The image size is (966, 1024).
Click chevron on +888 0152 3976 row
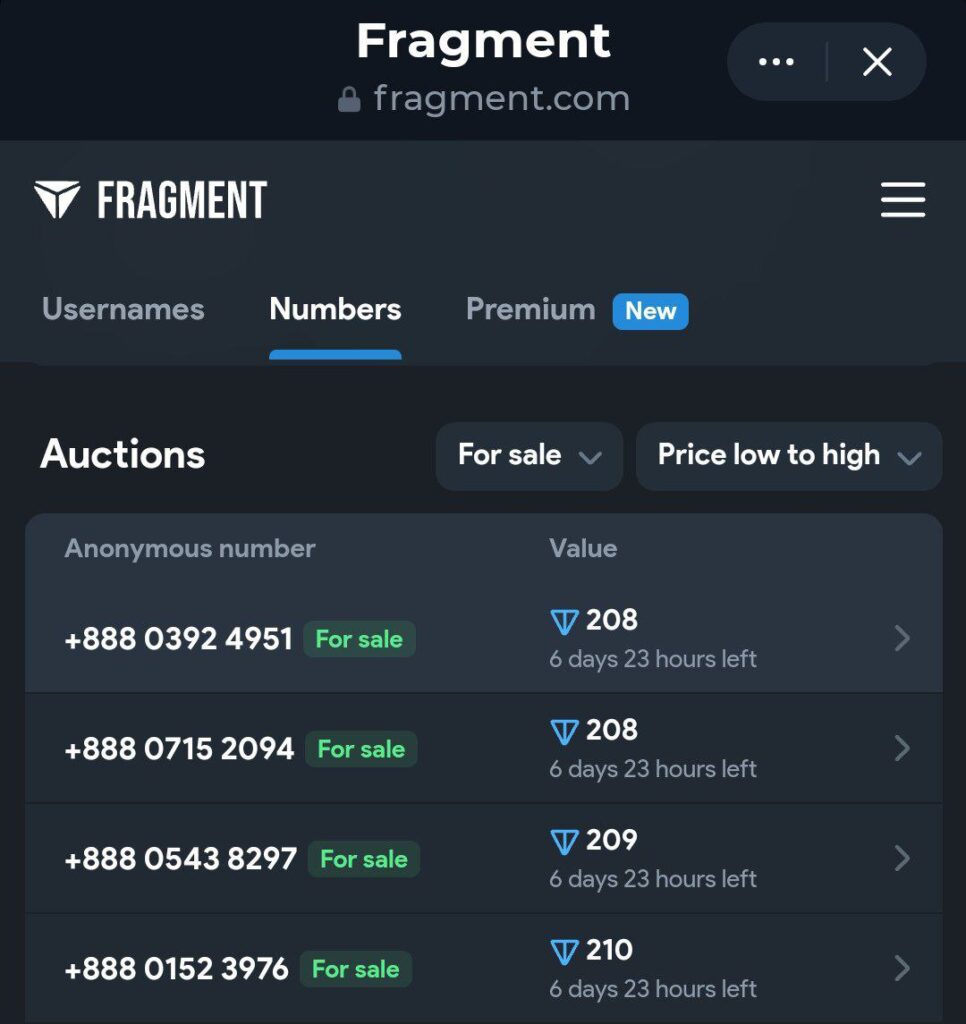pos(901,968)
